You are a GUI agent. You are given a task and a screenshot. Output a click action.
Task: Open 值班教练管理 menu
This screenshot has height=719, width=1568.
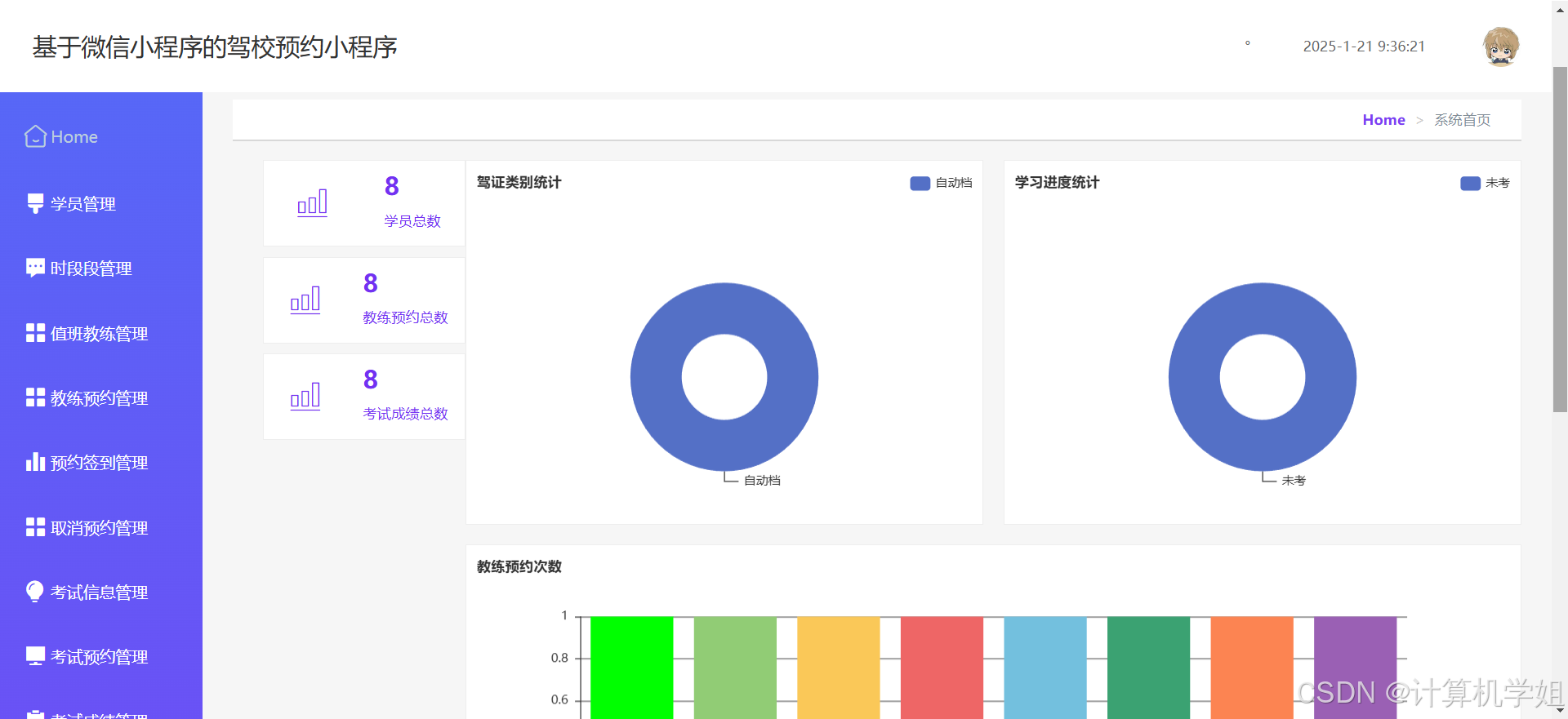[x=101, y=333]
